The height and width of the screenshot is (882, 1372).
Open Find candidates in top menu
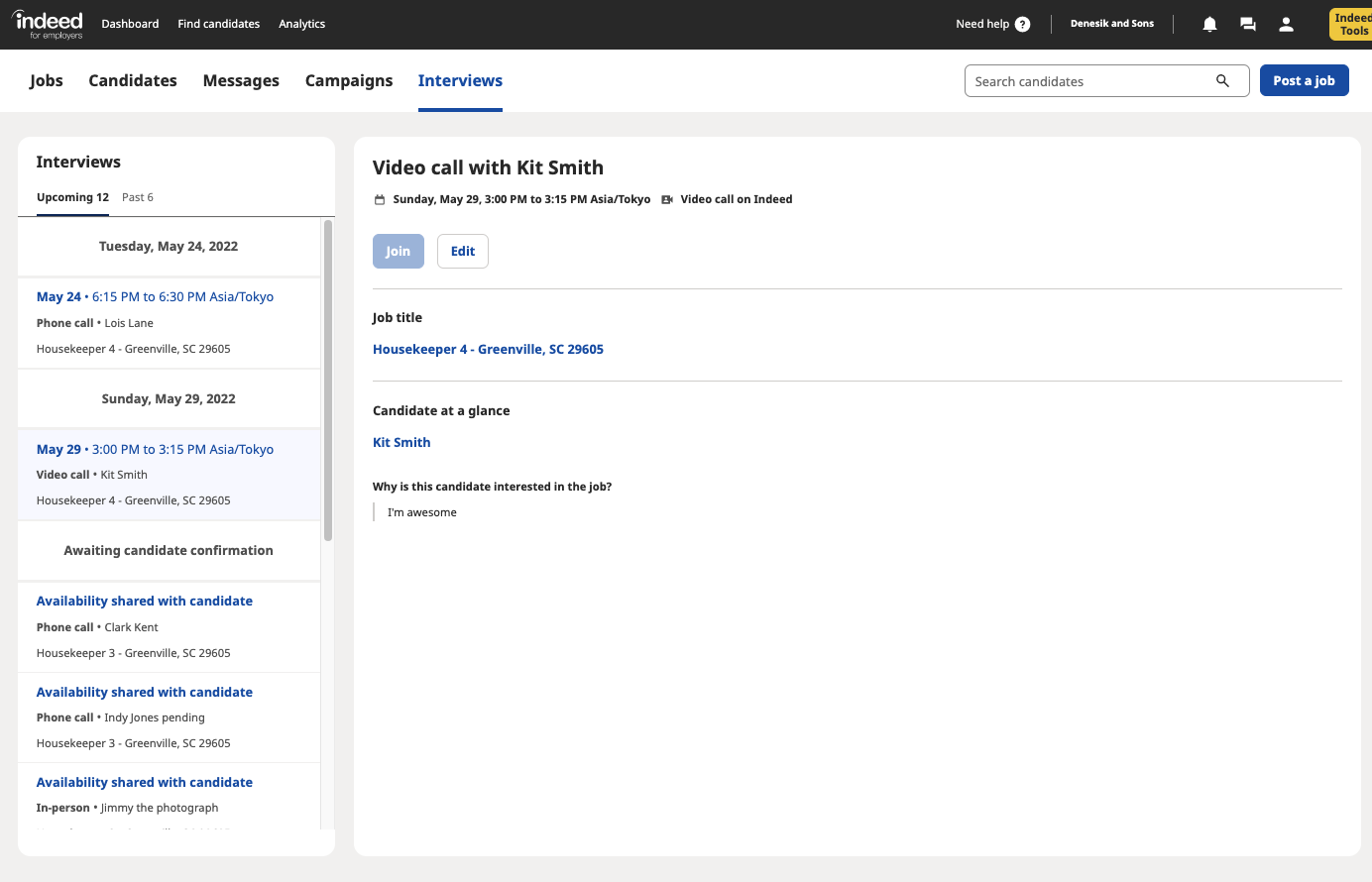[x=218, y=24]
